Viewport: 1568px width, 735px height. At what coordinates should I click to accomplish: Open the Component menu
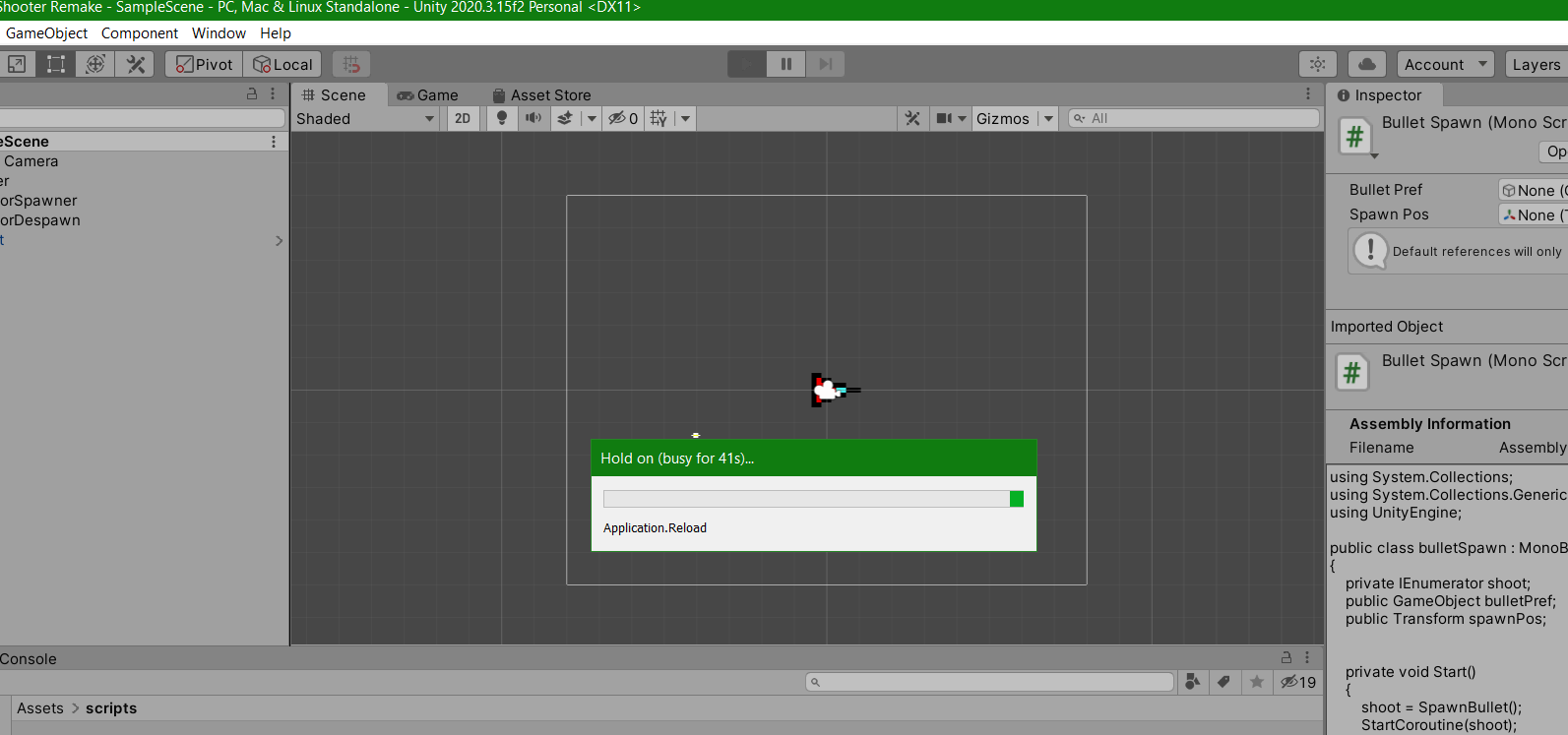pos(140,32)
